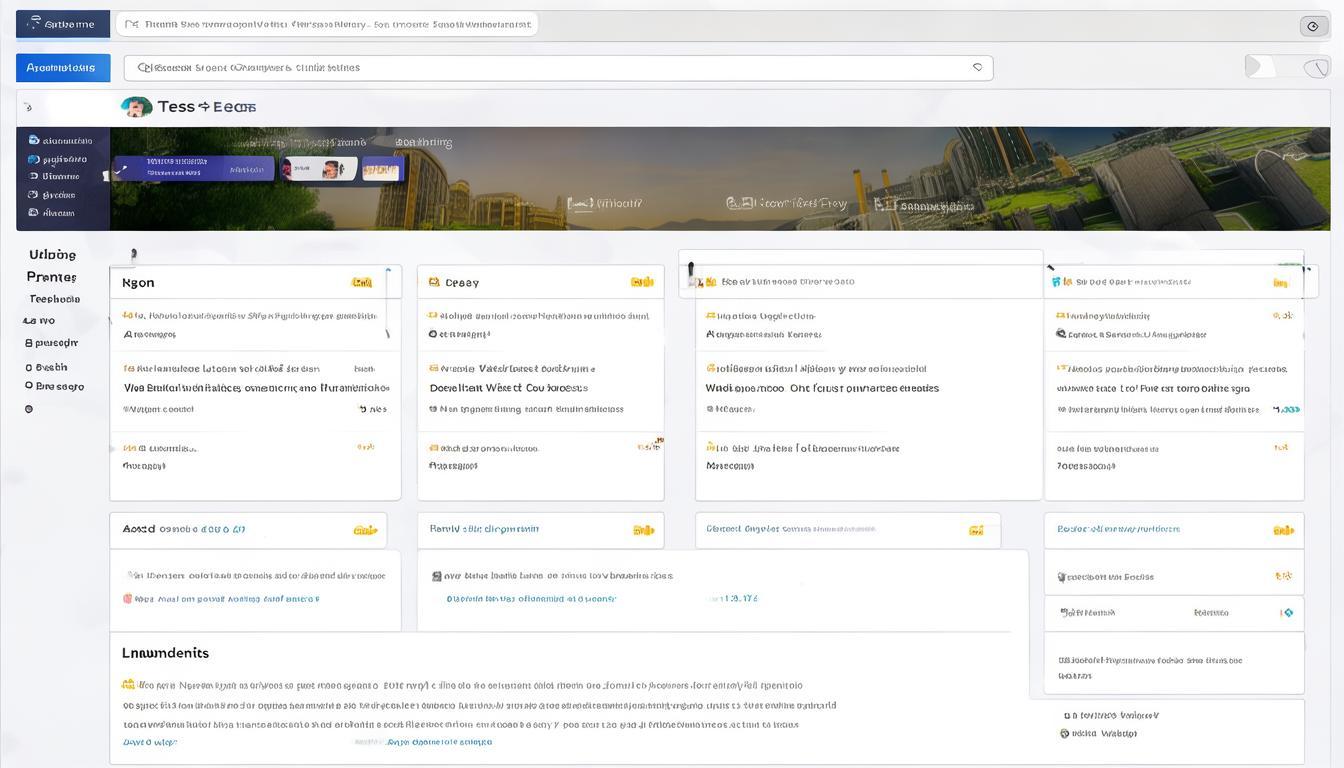Click the blue link at bottom-left of Lnaumdenits
This screenshot has height=768, width=1344.
pos(149,742)
